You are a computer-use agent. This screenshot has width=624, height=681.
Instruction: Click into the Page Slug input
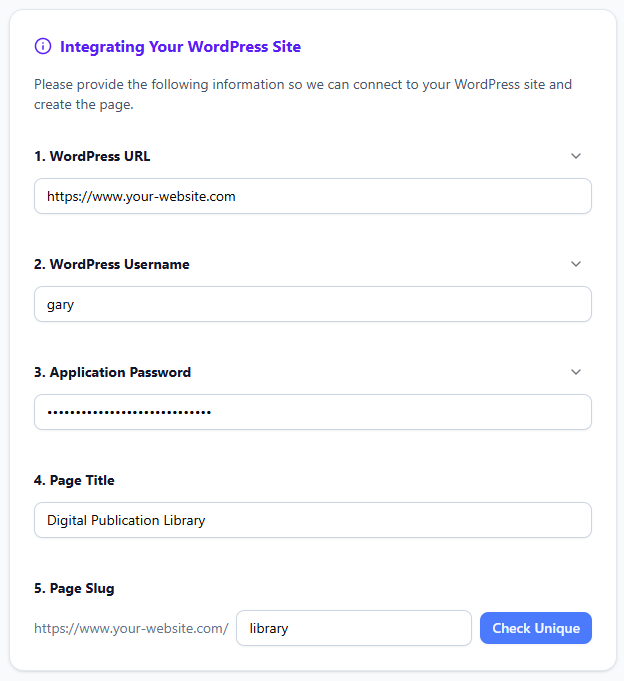tap(353, 628)
